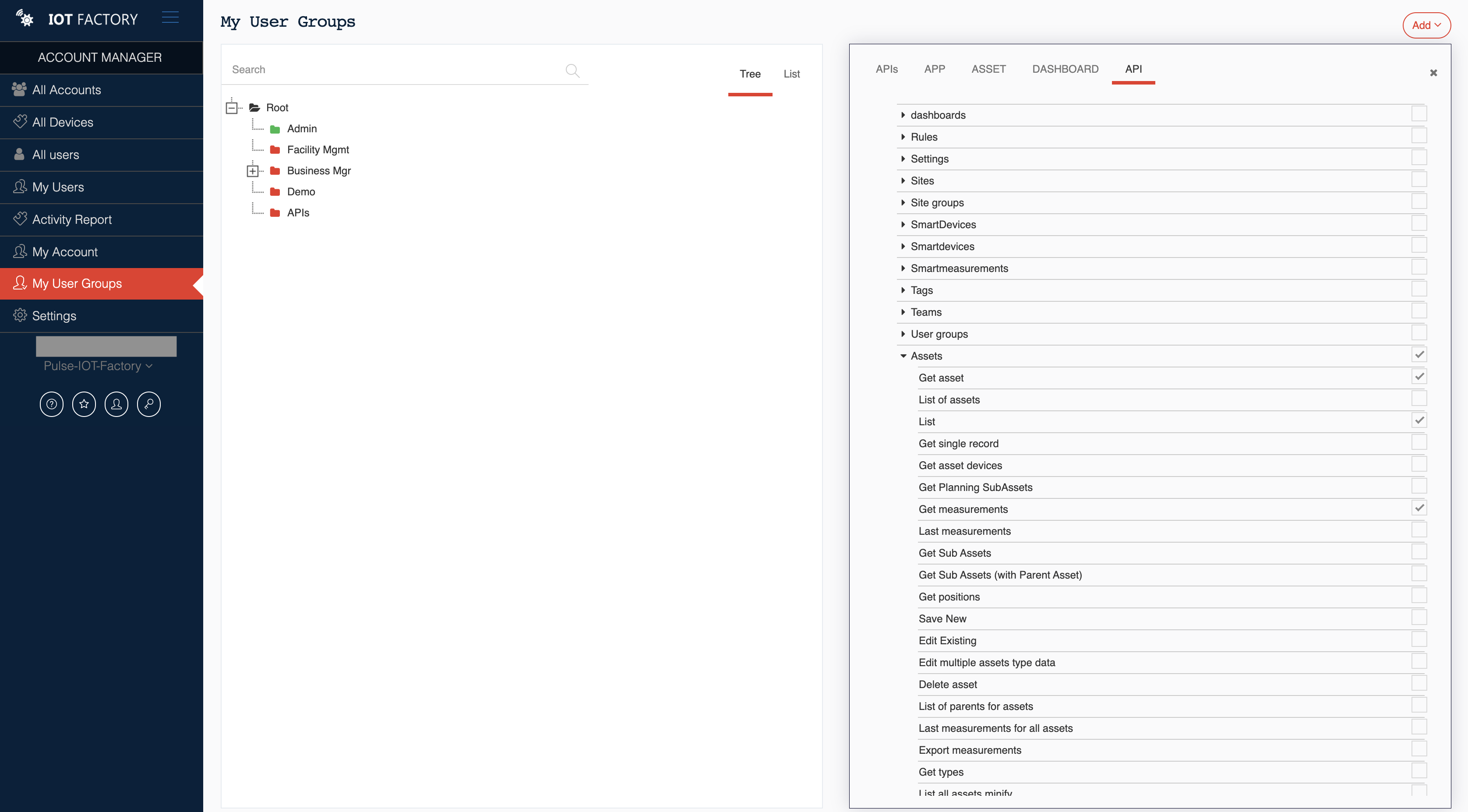Click the Add button
Screen dimensions: 1468x812
coord(1426,25)
